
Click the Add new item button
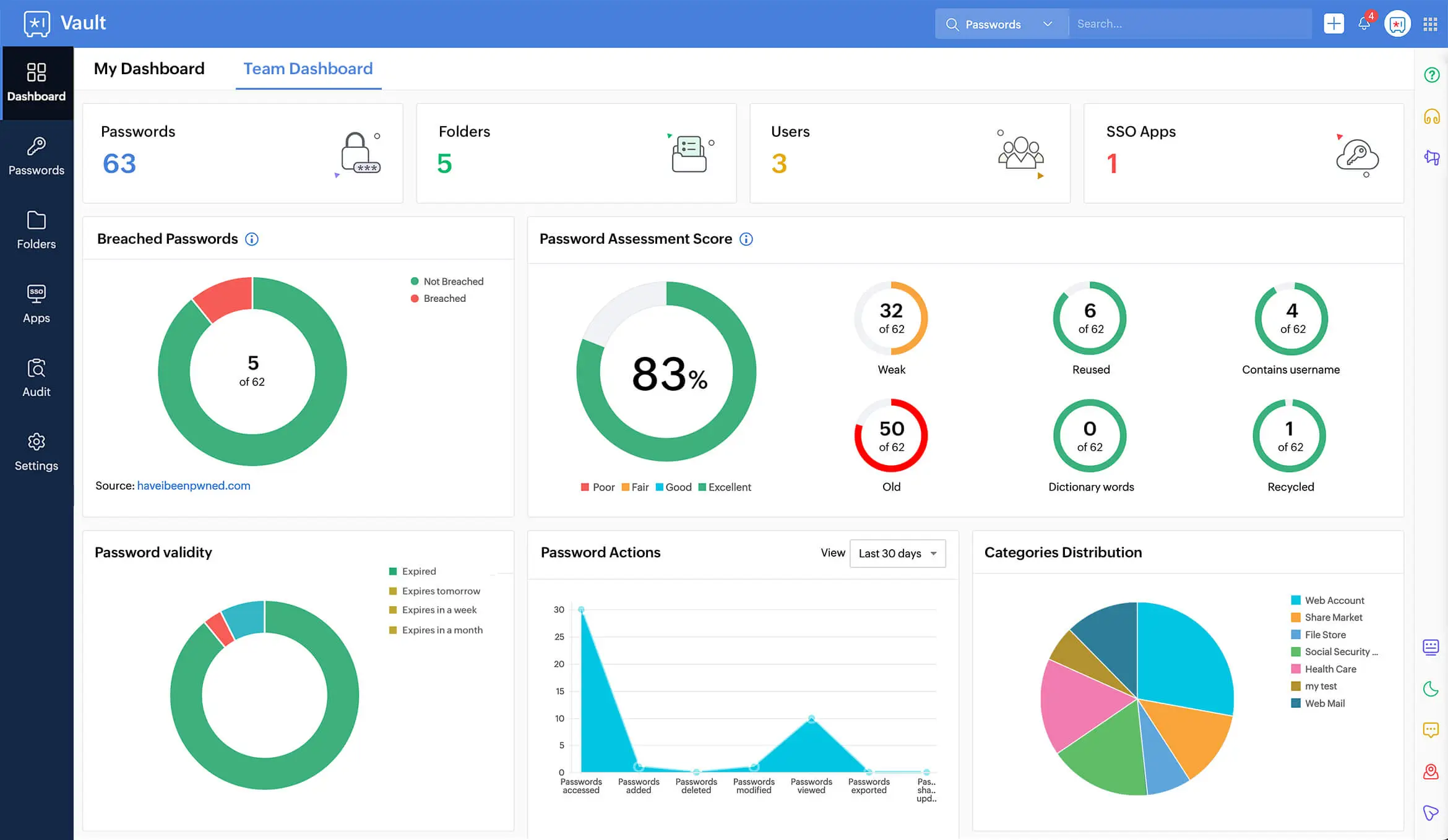1333,22
